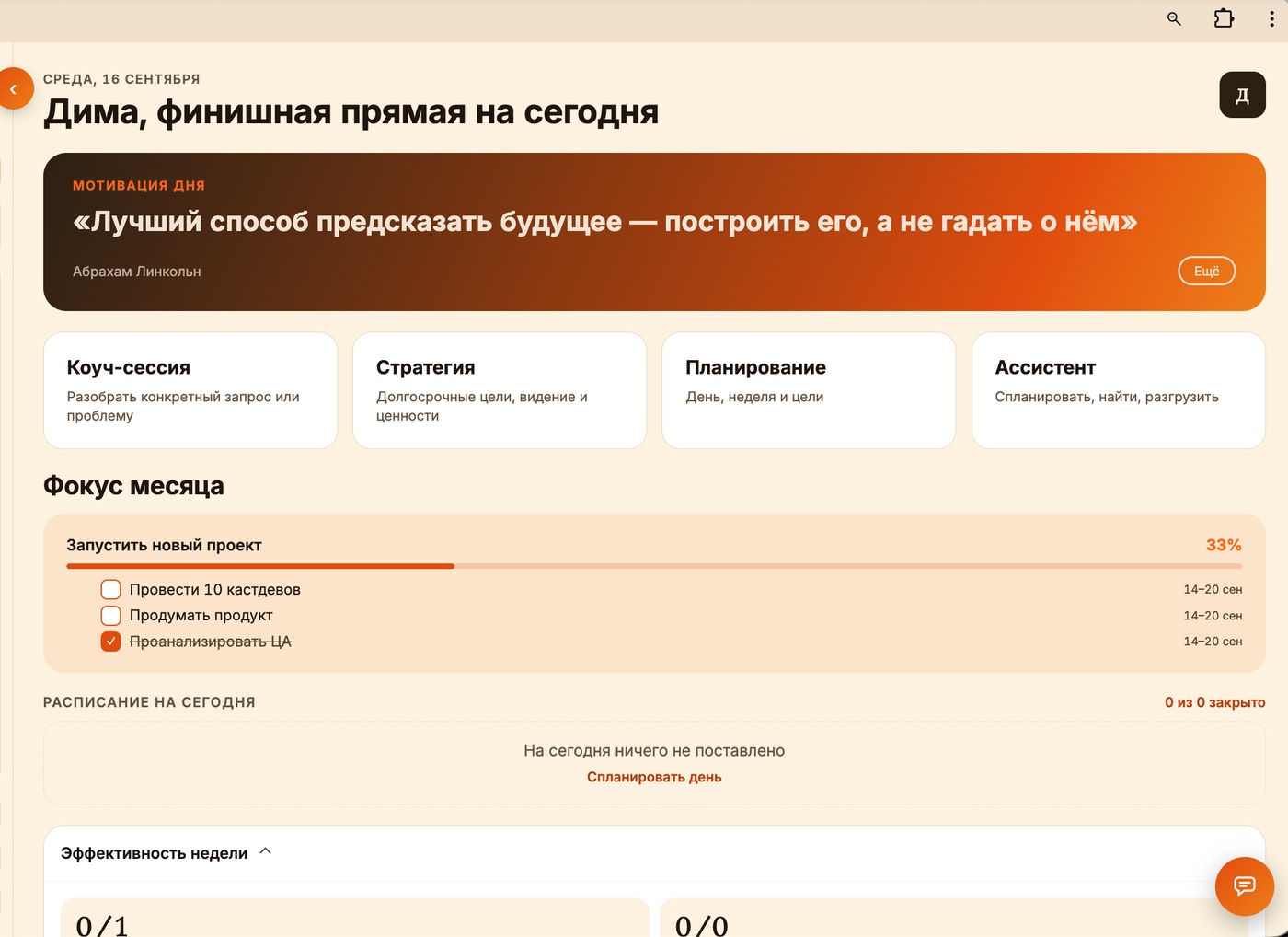Open the Коуч-сессия card
Viewport: 1288px width, 937px height.
190,390
